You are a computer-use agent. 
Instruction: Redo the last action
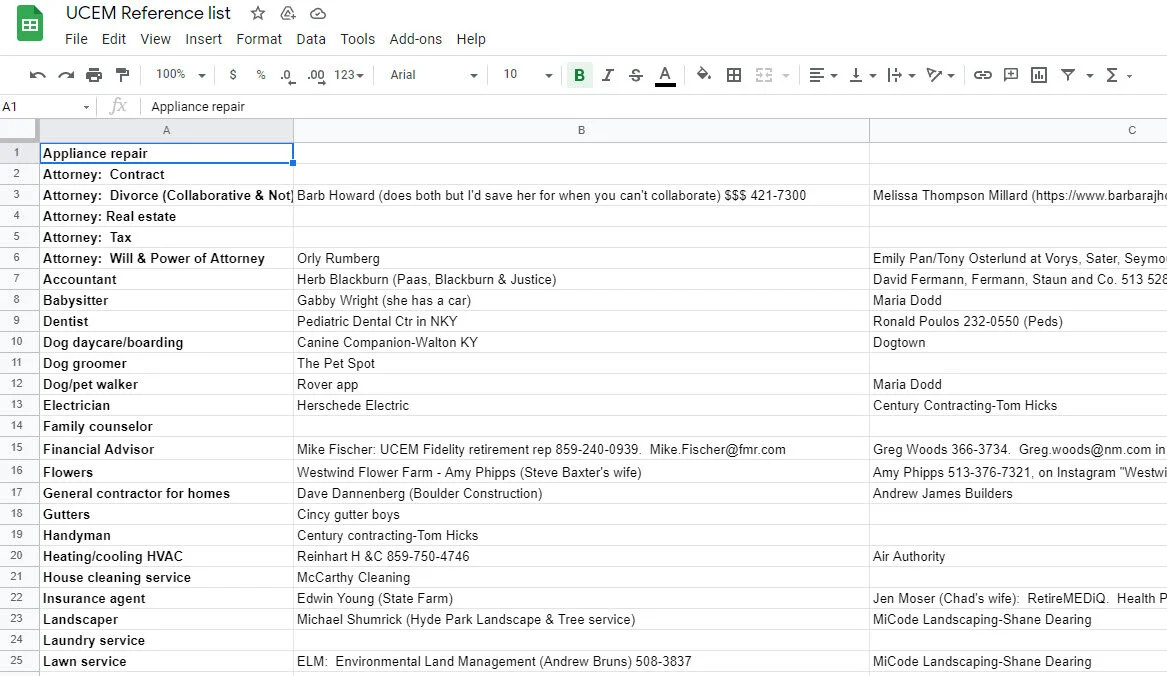66,74
